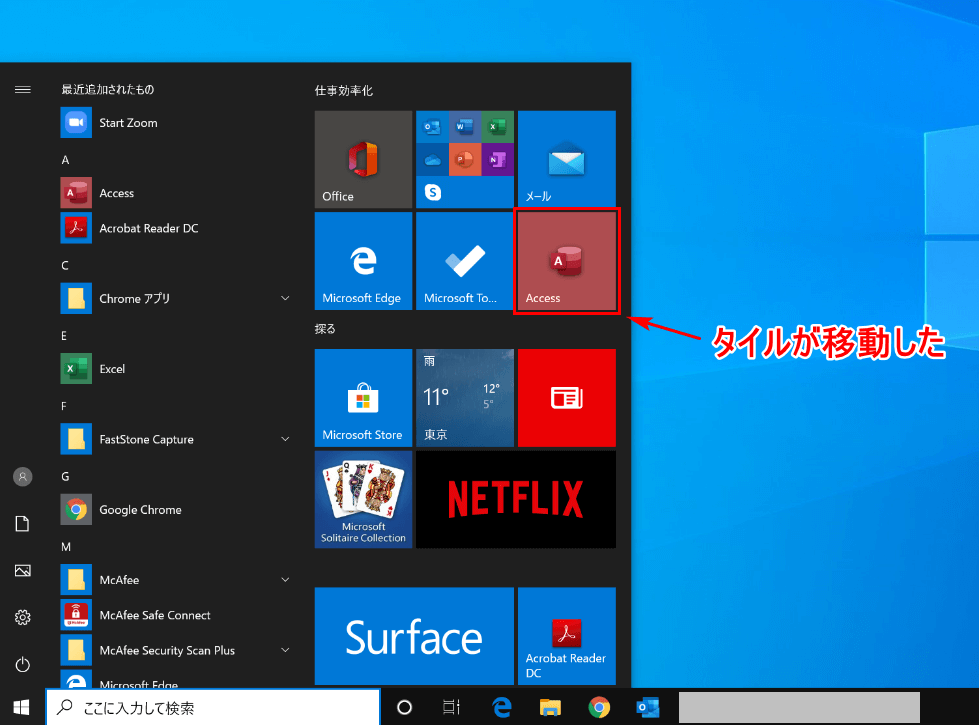Open Chrome from the taskbar
Viewport: 979px width, 725px height.
(x=599, y=708)
